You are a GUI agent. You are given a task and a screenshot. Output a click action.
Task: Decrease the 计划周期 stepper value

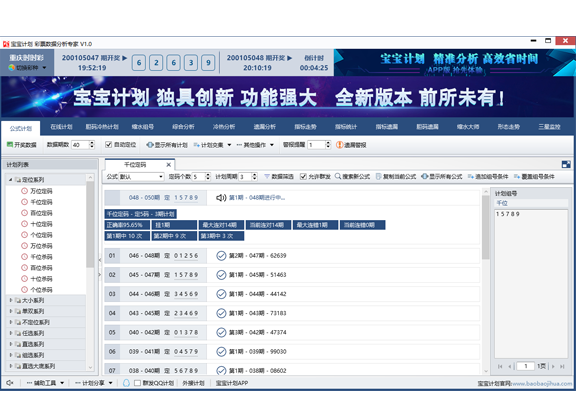(x=254, y=179)
